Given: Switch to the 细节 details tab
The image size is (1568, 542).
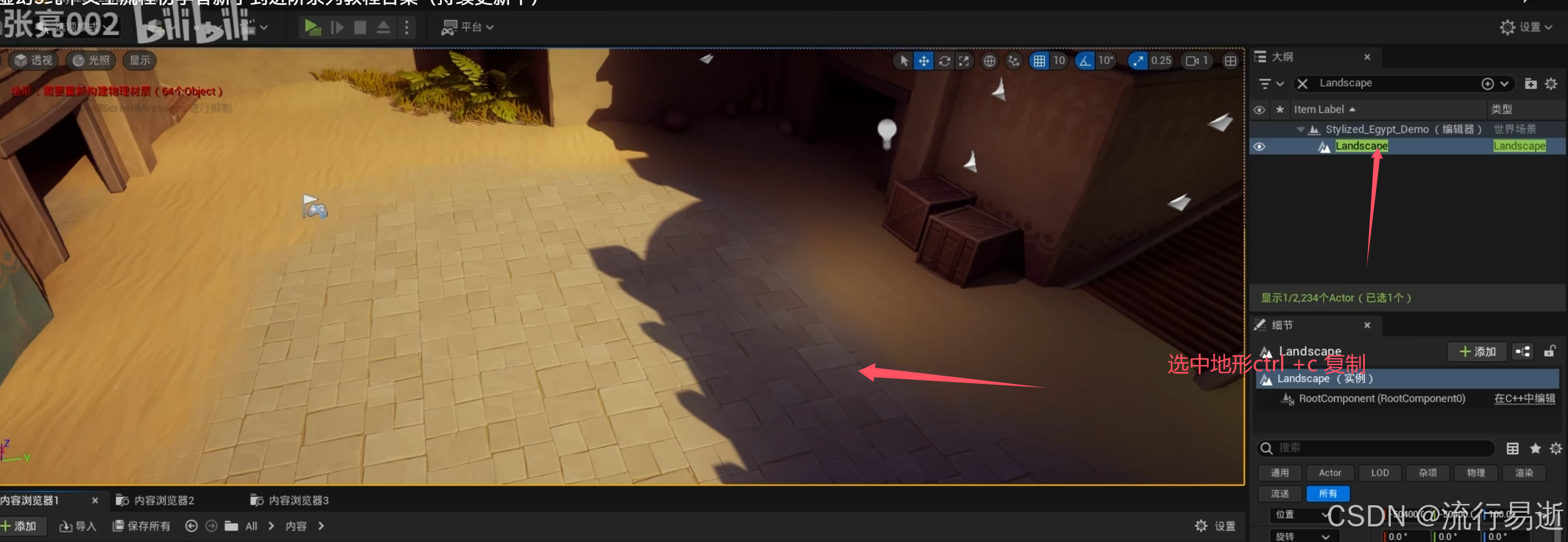Looking at the screenshot, I should [1282, 325].
